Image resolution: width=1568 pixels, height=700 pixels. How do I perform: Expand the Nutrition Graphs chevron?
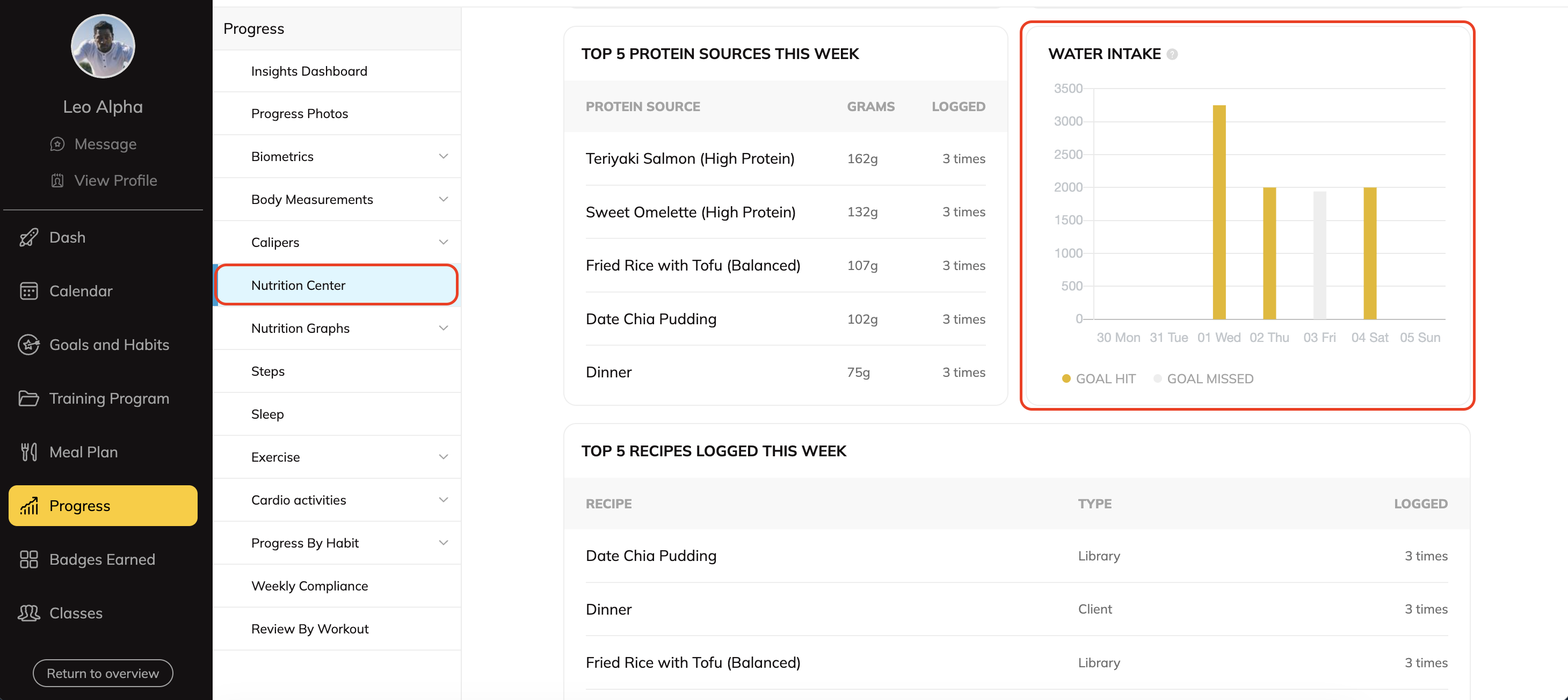tap(443, 328)
